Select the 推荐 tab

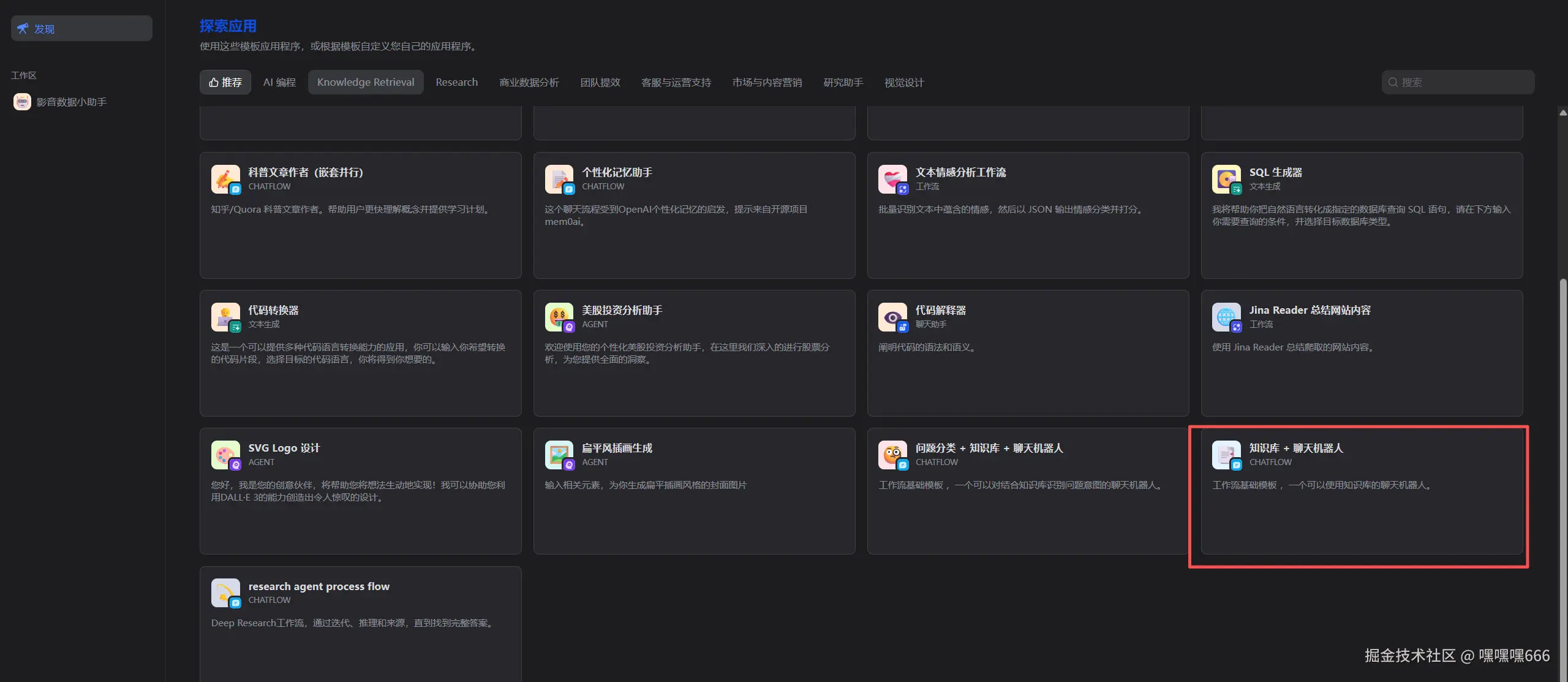225,82
